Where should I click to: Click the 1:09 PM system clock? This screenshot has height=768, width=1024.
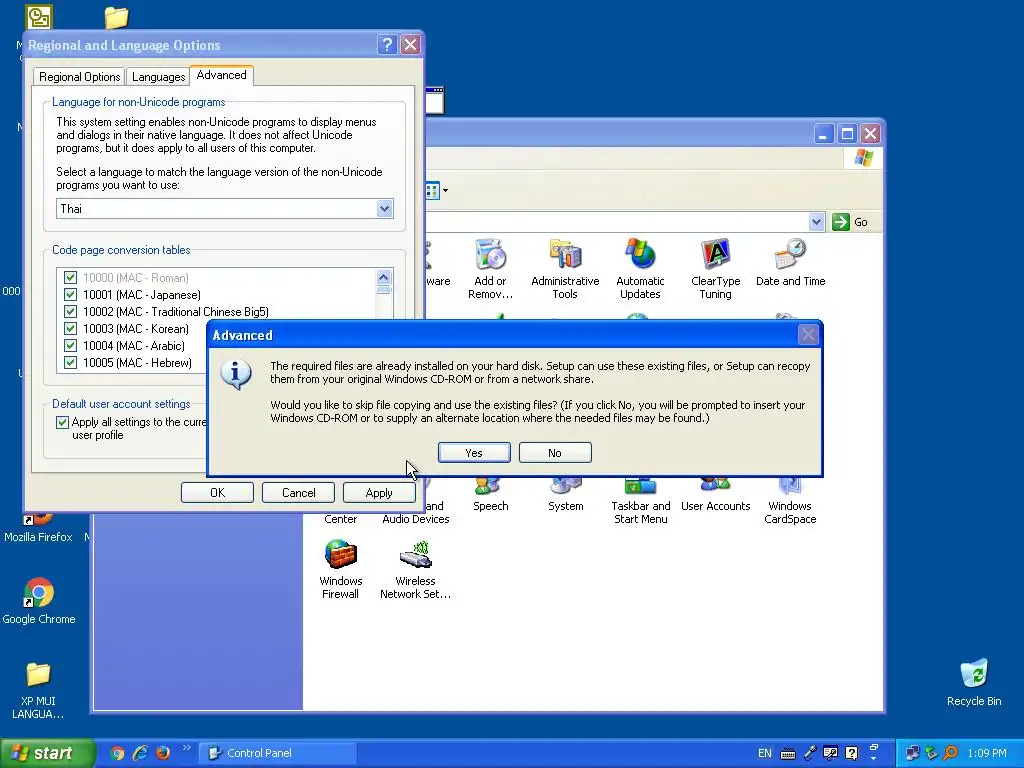pyautogui.click(x=987, y=753)
